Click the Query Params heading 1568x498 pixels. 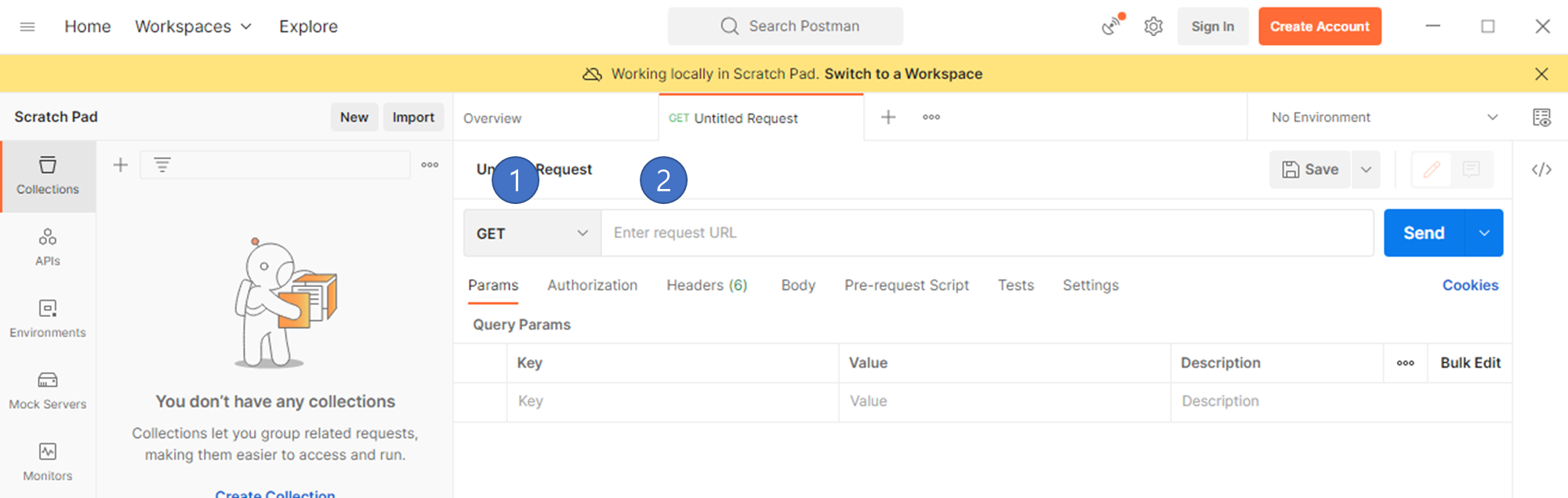coord(521,325)
